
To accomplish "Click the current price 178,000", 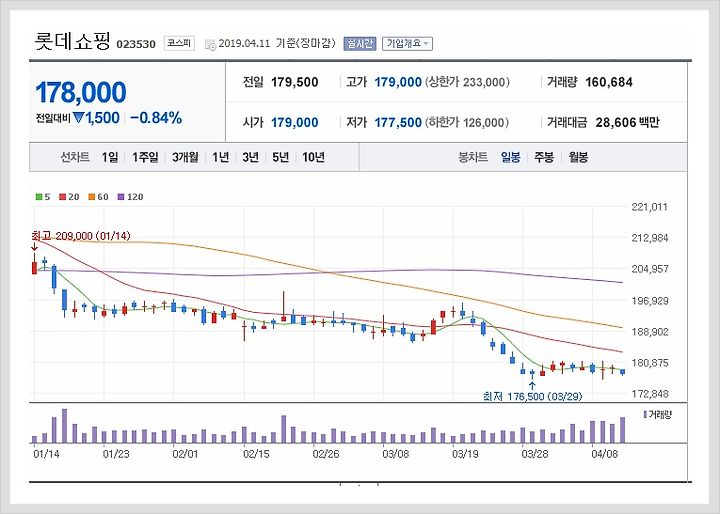I will click(81, 92).
